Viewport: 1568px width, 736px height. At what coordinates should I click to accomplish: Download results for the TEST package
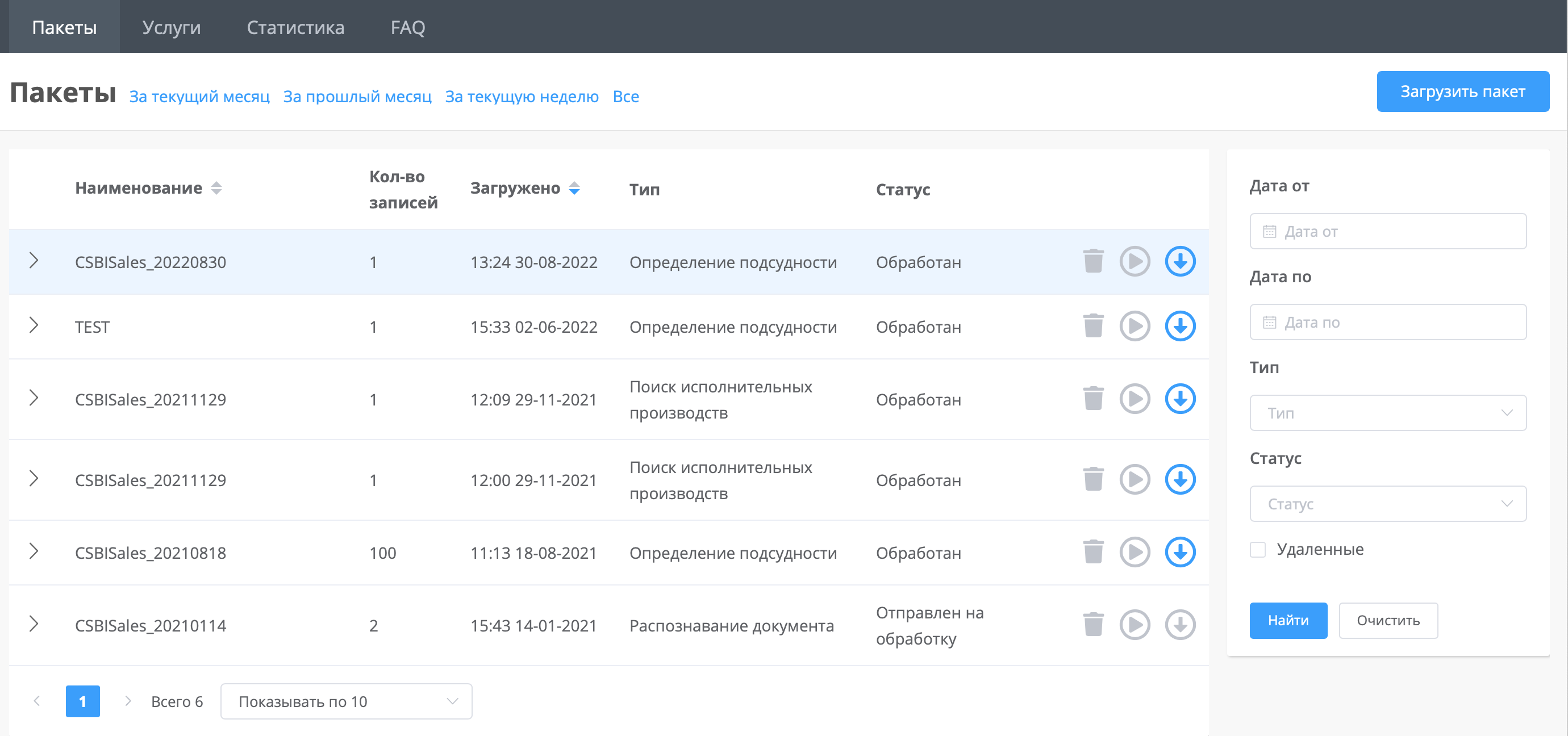click(1179, 327)
